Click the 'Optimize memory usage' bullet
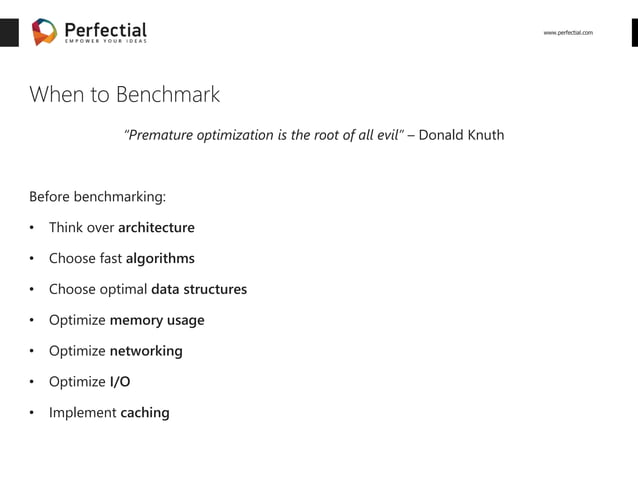Viewport: 638px width, 478px height. coord(127,320)
